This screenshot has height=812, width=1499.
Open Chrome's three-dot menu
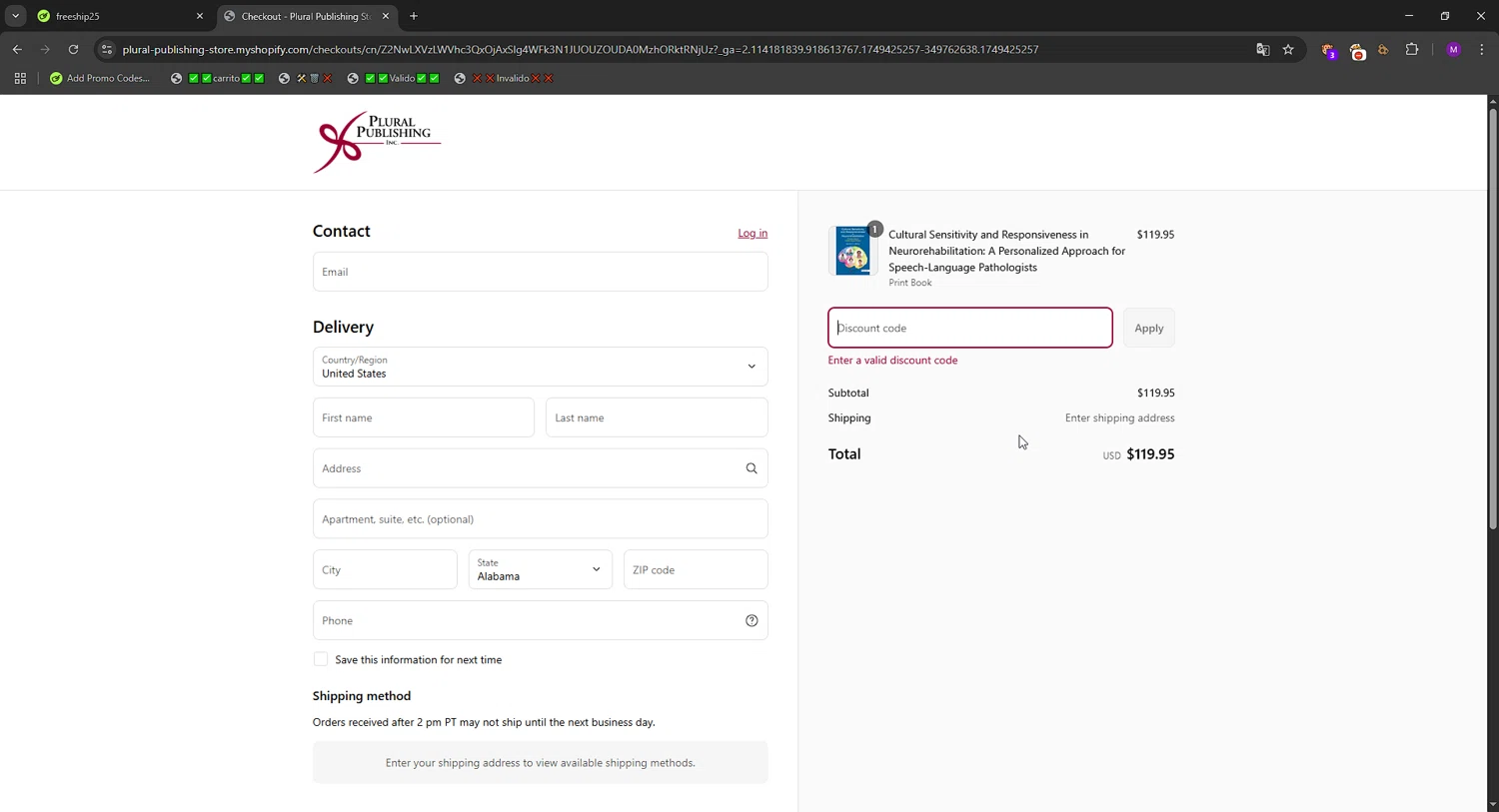1481,49
